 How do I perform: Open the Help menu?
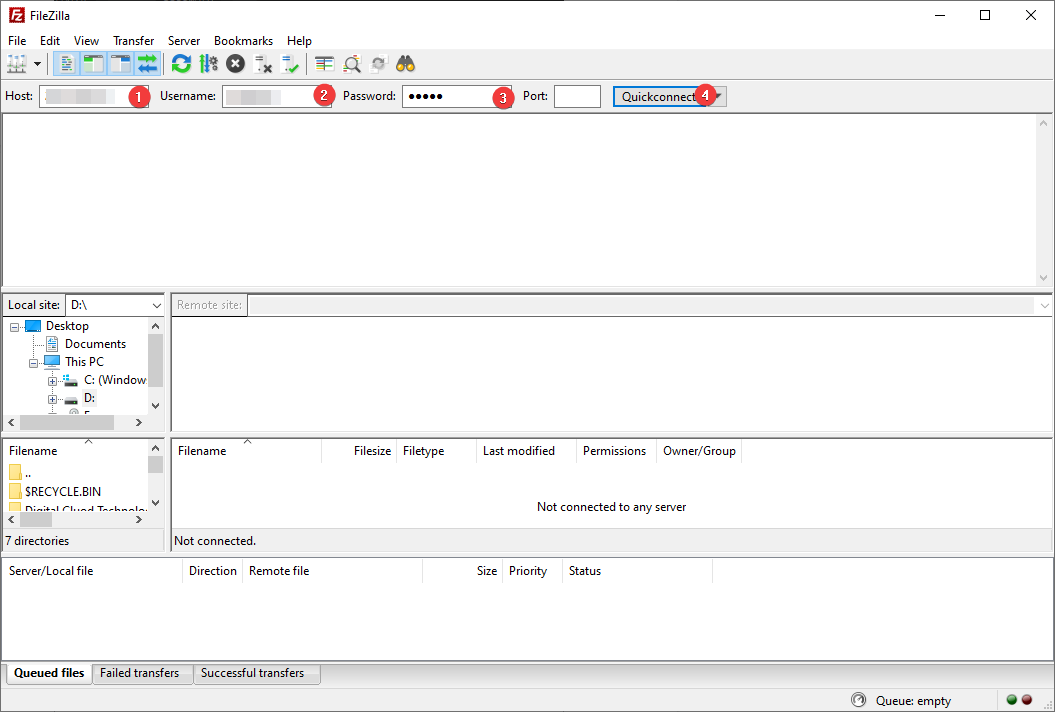coord(299,40)
